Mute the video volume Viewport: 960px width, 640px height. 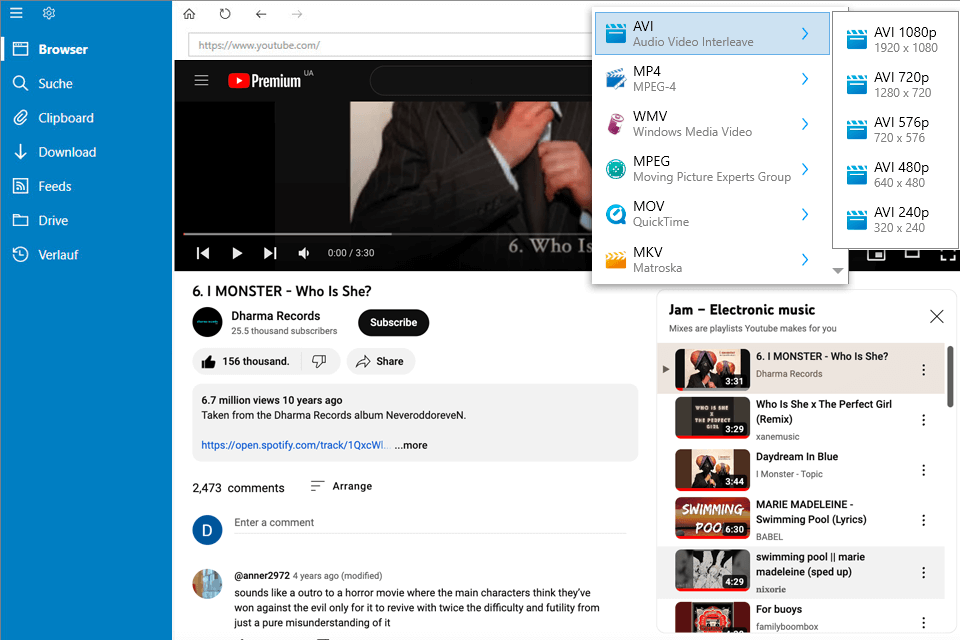304,253
